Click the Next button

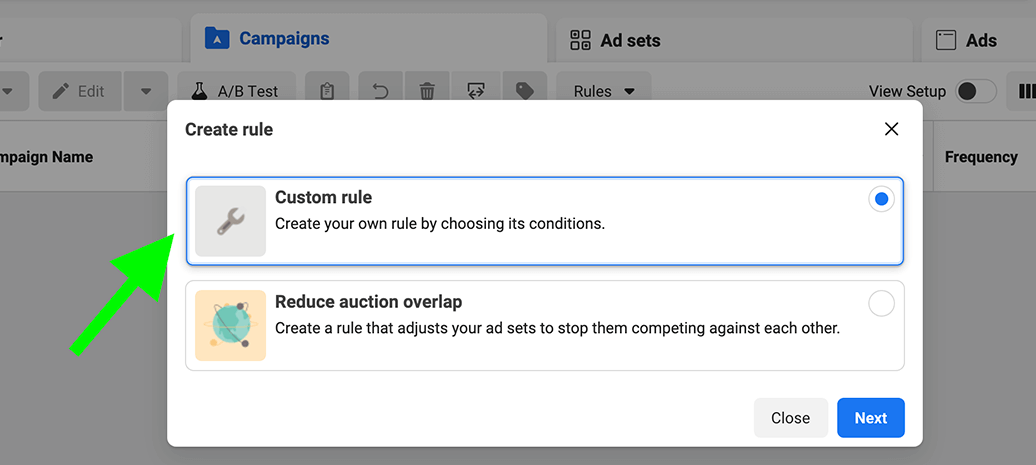tap(870, 418)
